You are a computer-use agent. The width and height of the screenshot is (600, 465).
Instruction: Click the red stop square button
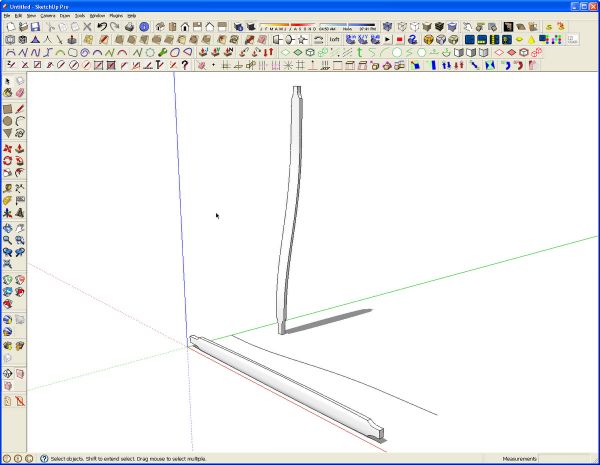(x=400, y=39)
